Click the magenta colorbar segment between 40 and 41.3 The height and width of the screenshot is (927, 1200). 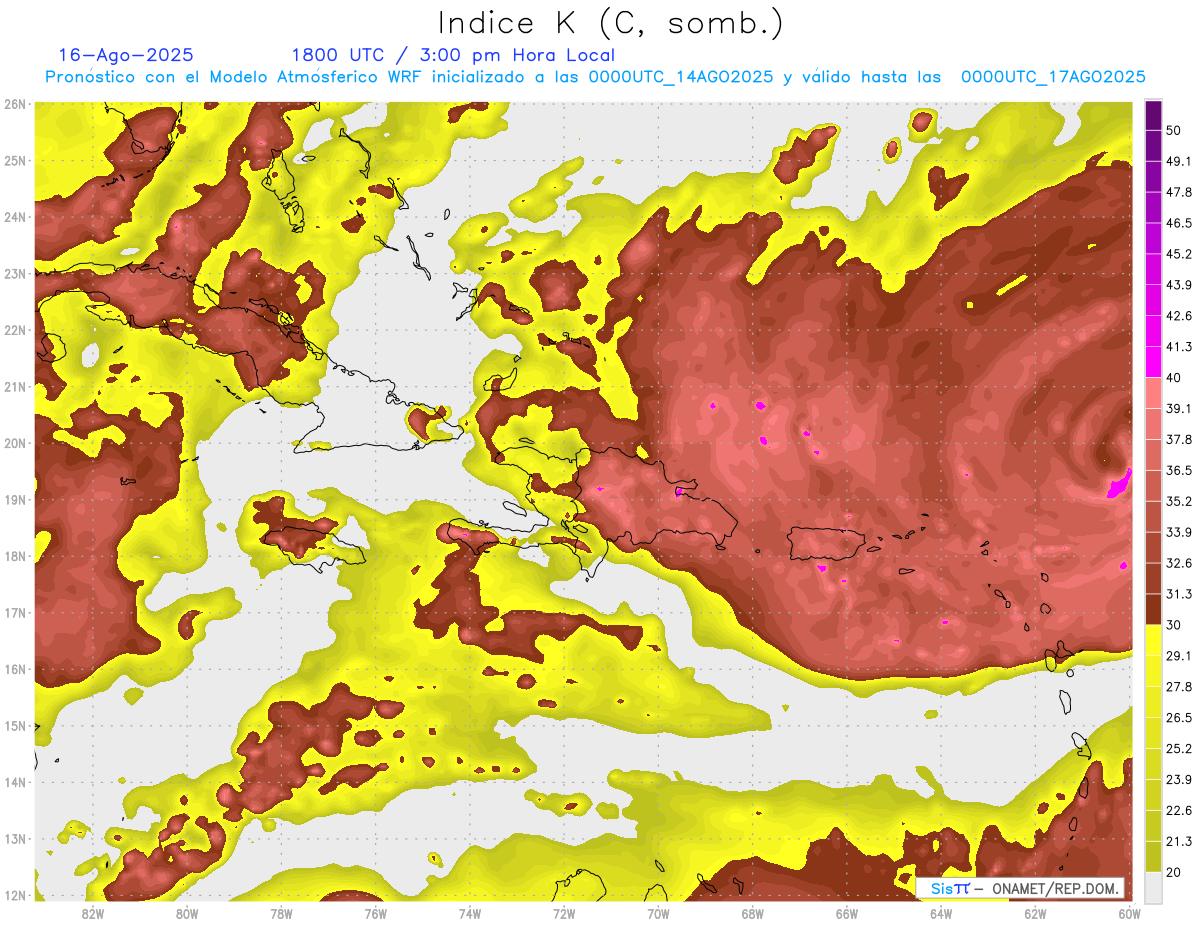[1153, 362]
